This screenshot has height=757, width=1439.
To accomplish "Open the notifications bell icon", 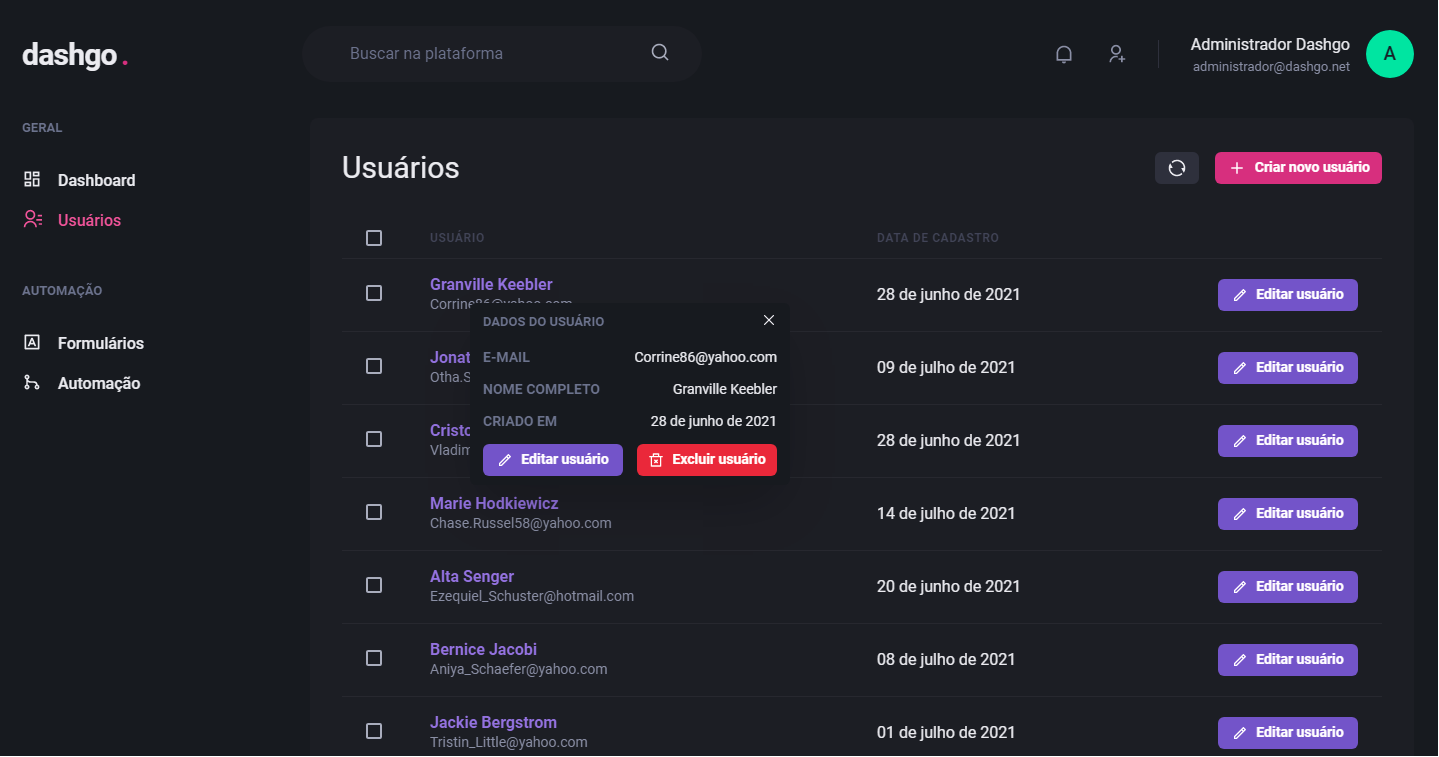I will click(1063, 54).
